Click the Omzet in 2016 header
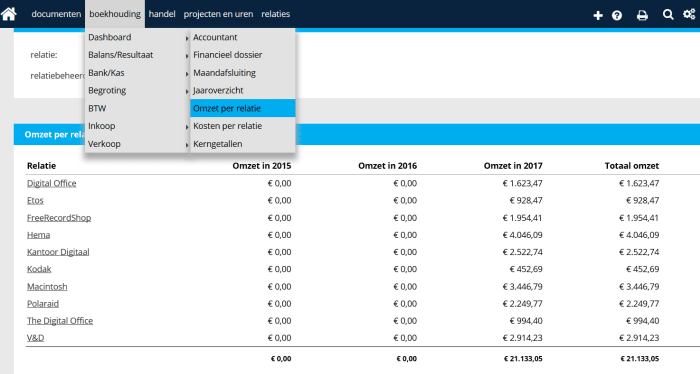 click(388, 166)
